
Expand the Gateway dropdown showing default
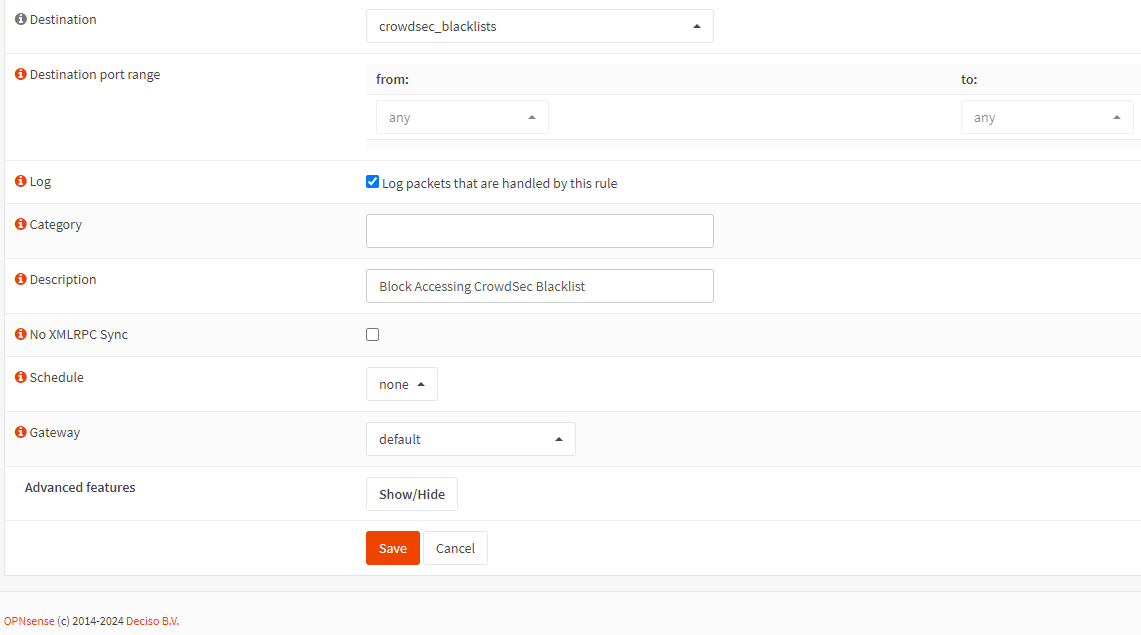tap(470, 438)
